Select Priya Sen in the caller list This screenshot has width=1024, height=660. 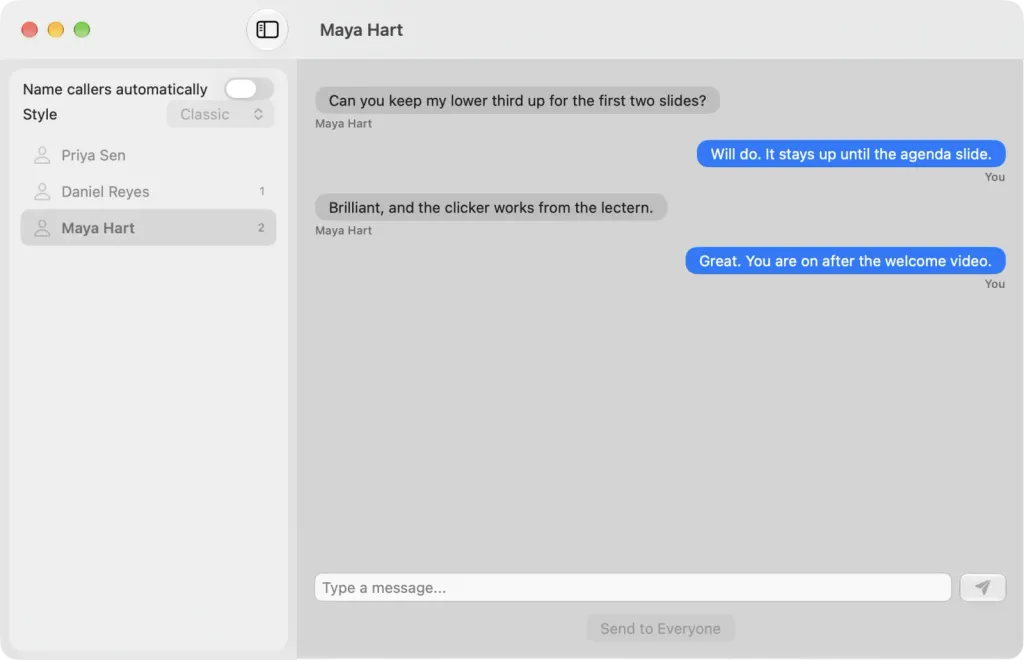[148, 155]
